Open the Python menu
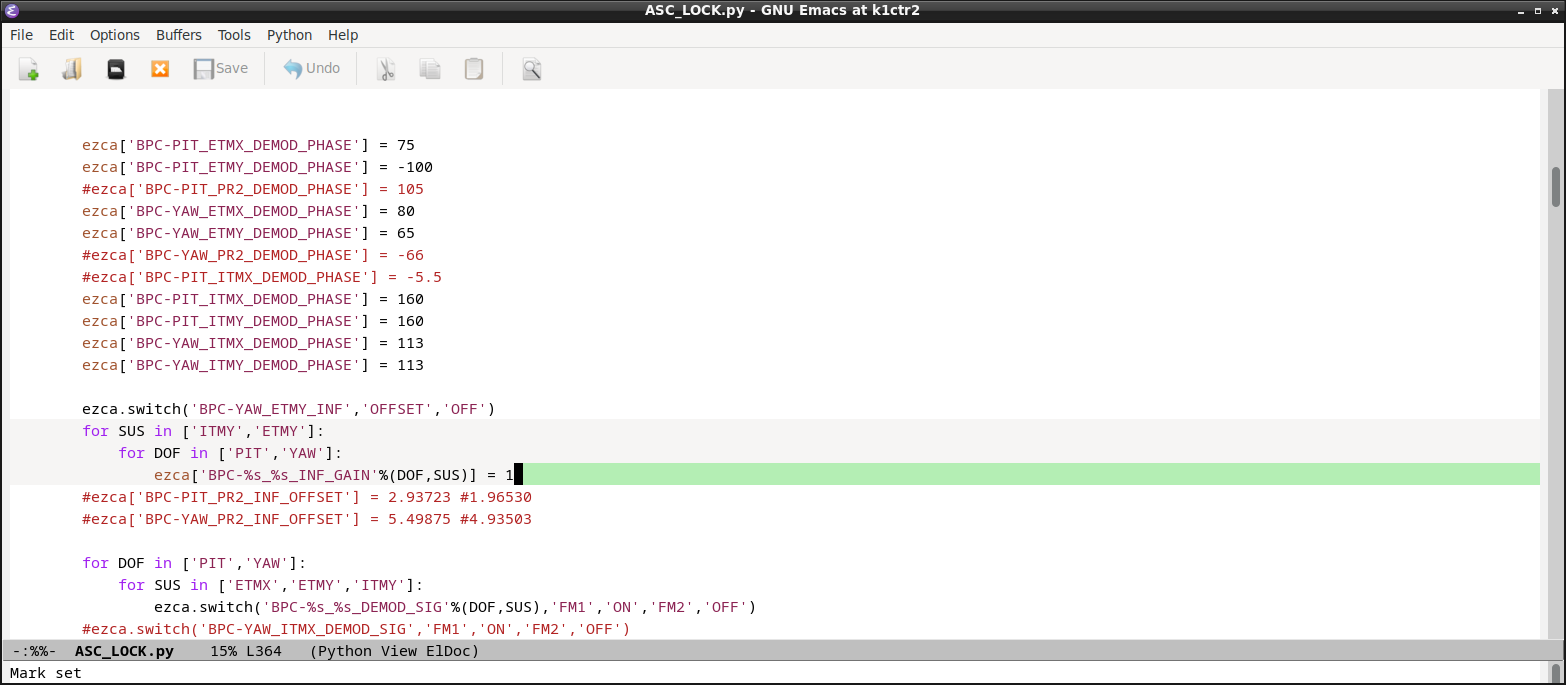Viewport: 1566px width, 685px height. (290, 35)
